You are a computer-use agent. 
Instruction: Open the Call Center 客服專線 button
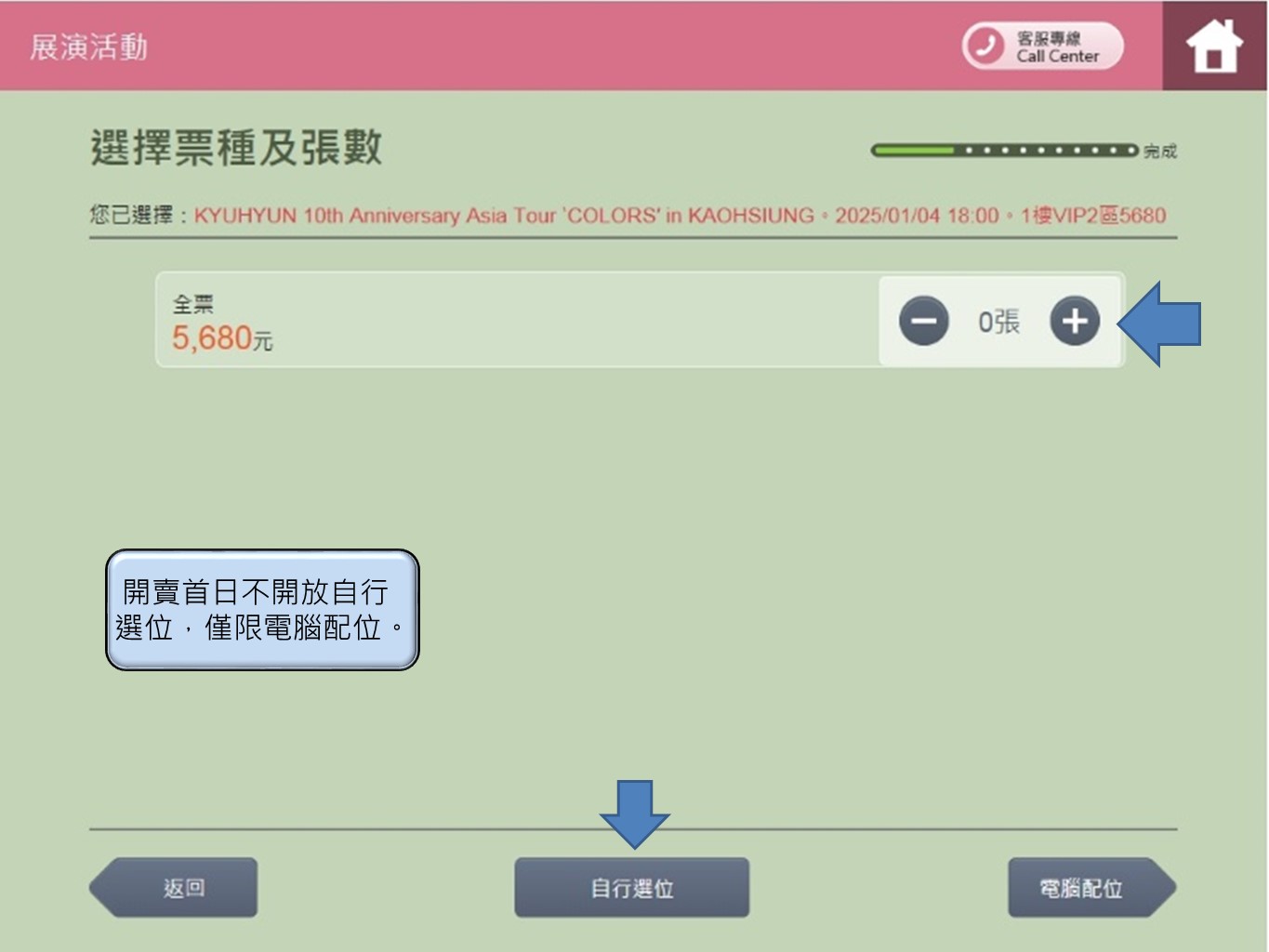(x=1042, y=46)
